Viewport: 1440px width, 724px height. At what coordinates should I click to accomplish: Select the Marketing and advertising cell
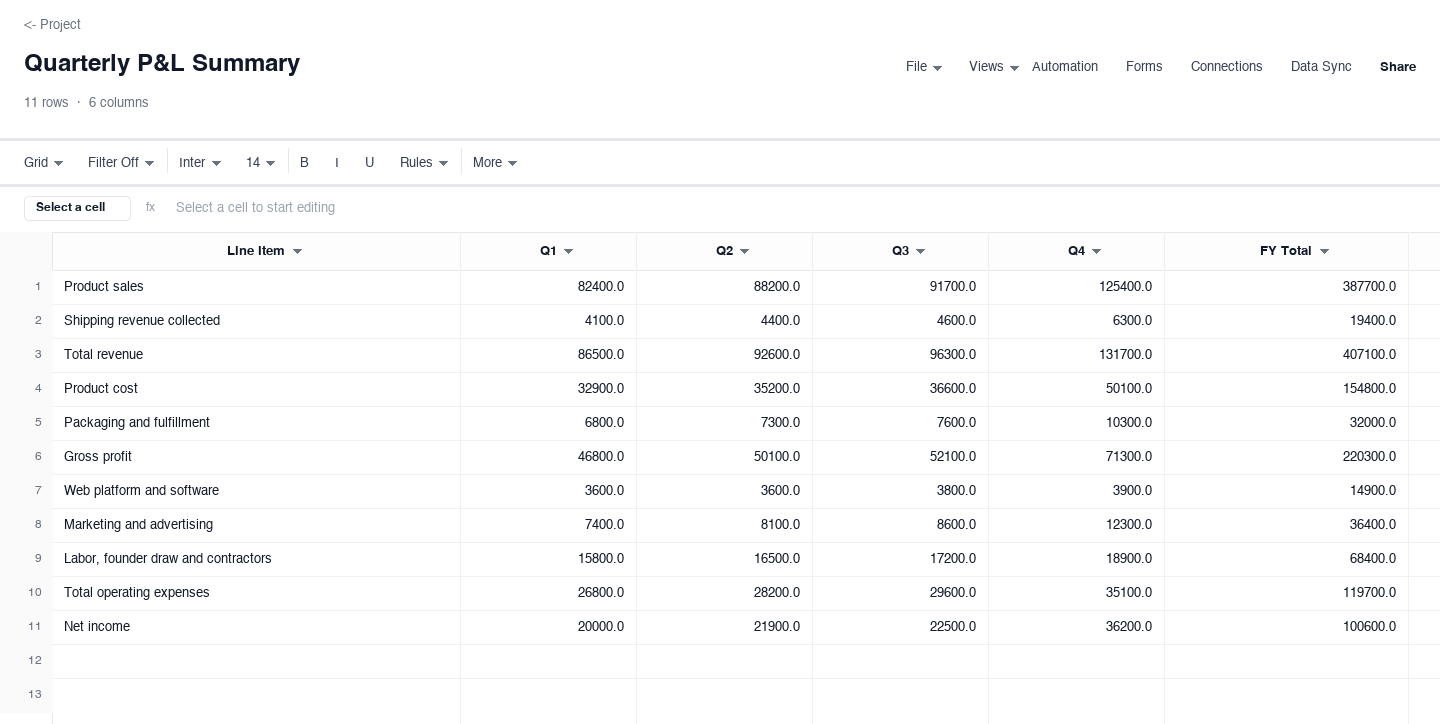pos(256,525)
